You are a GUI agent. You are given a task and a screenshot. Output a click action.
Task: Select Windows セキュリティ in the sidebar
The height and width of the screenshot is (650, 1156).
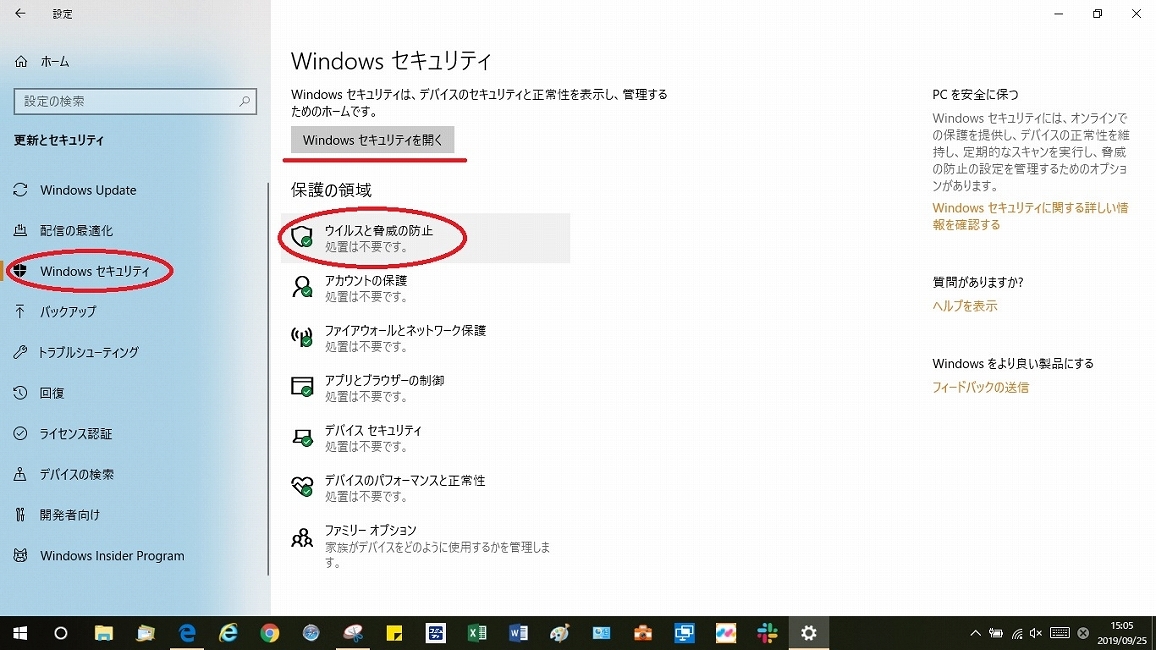click(94, 271)
